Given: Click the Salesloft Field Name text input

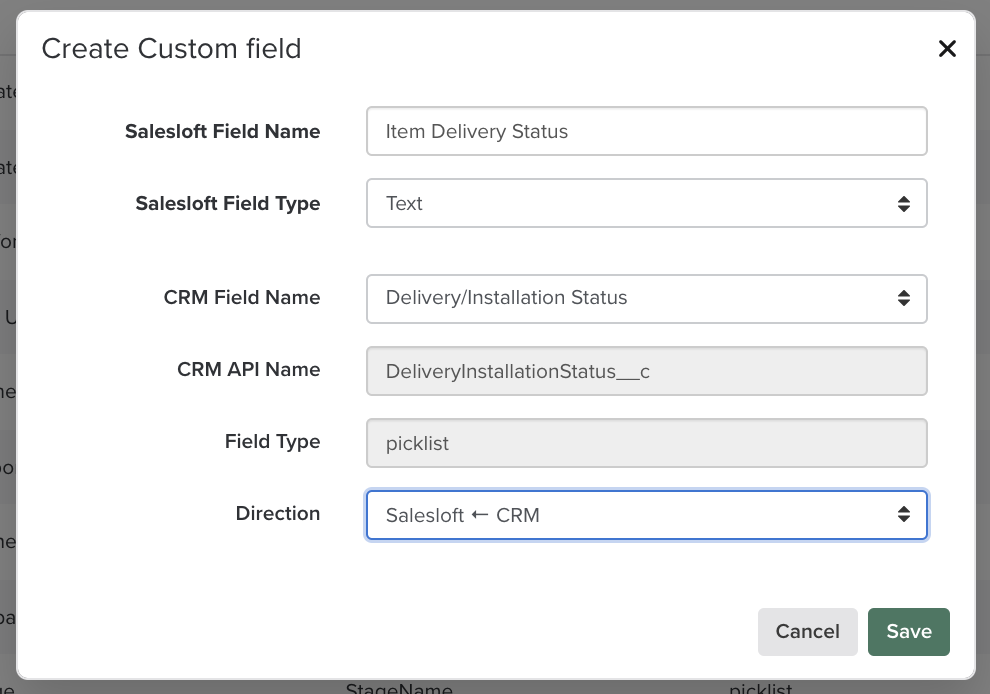Looking at the screenshot, I should pos(646,131).
